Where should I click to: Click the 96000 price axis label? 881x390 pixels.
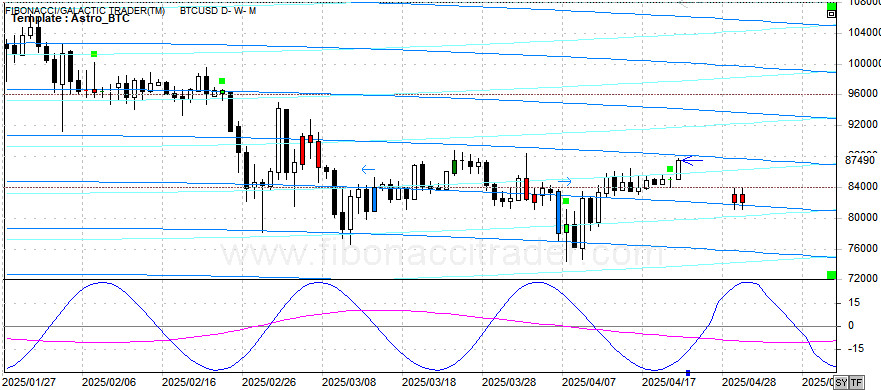[861, 93]
